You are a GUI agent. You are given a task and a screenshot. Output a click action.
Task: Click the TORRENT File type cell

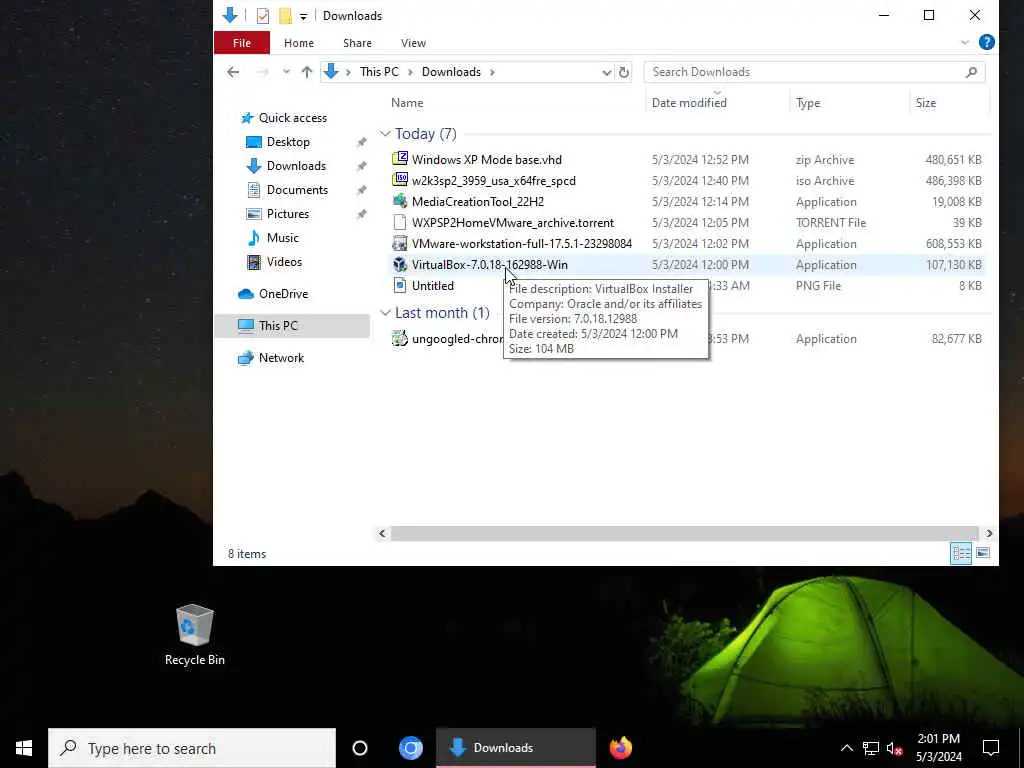coord(831,223)
